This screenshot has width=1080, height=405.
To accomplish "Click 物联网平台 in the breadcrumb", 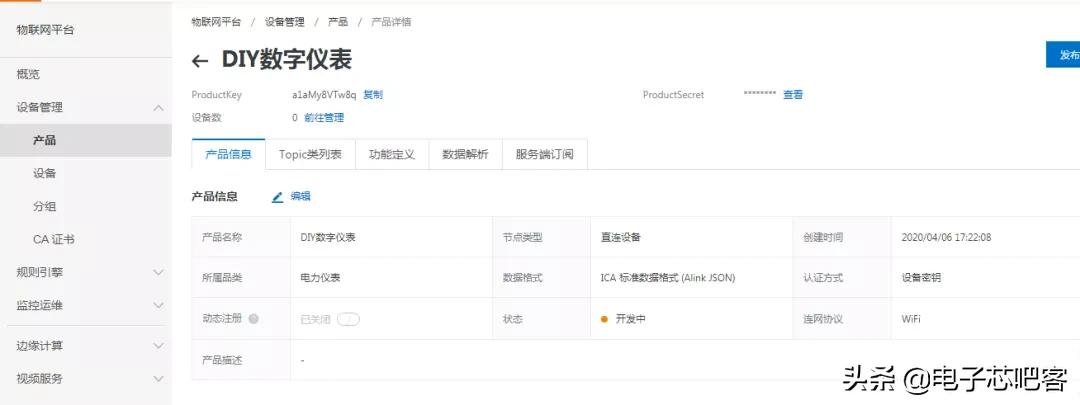I will click(x=216, y=22).
